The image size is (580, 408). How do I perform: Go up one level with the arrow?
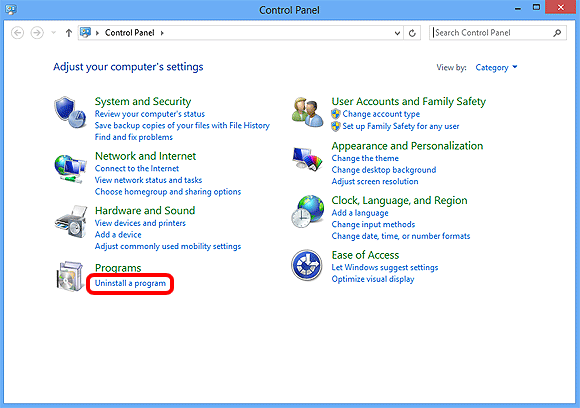pos(68,33)
